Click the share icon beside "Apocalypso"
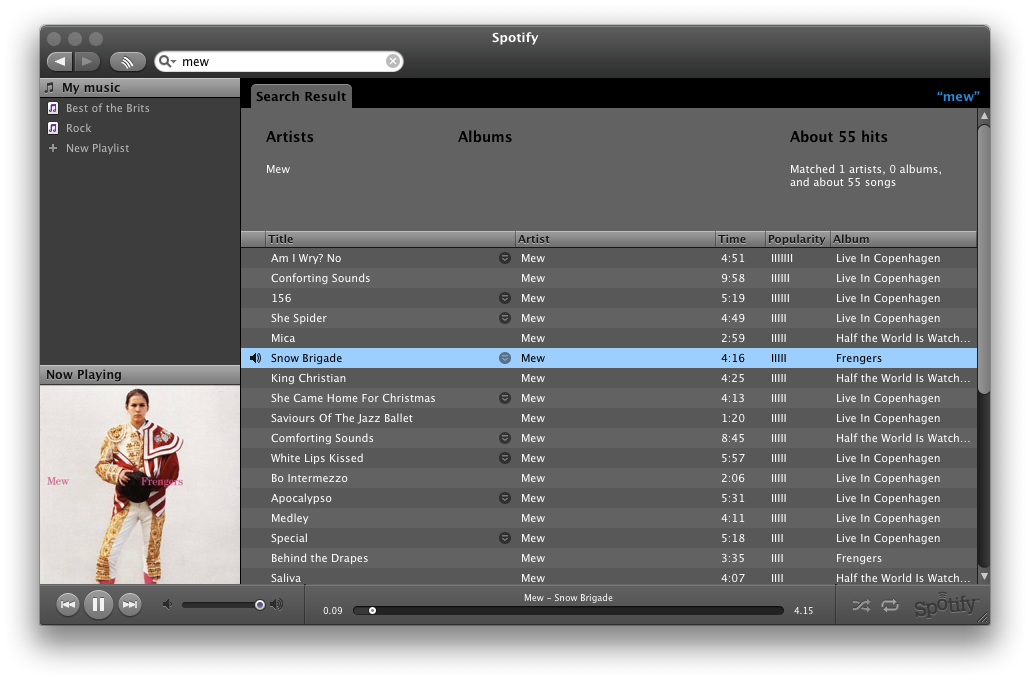The height and width of the screenshot is (680, 1030). click(505, 498)
